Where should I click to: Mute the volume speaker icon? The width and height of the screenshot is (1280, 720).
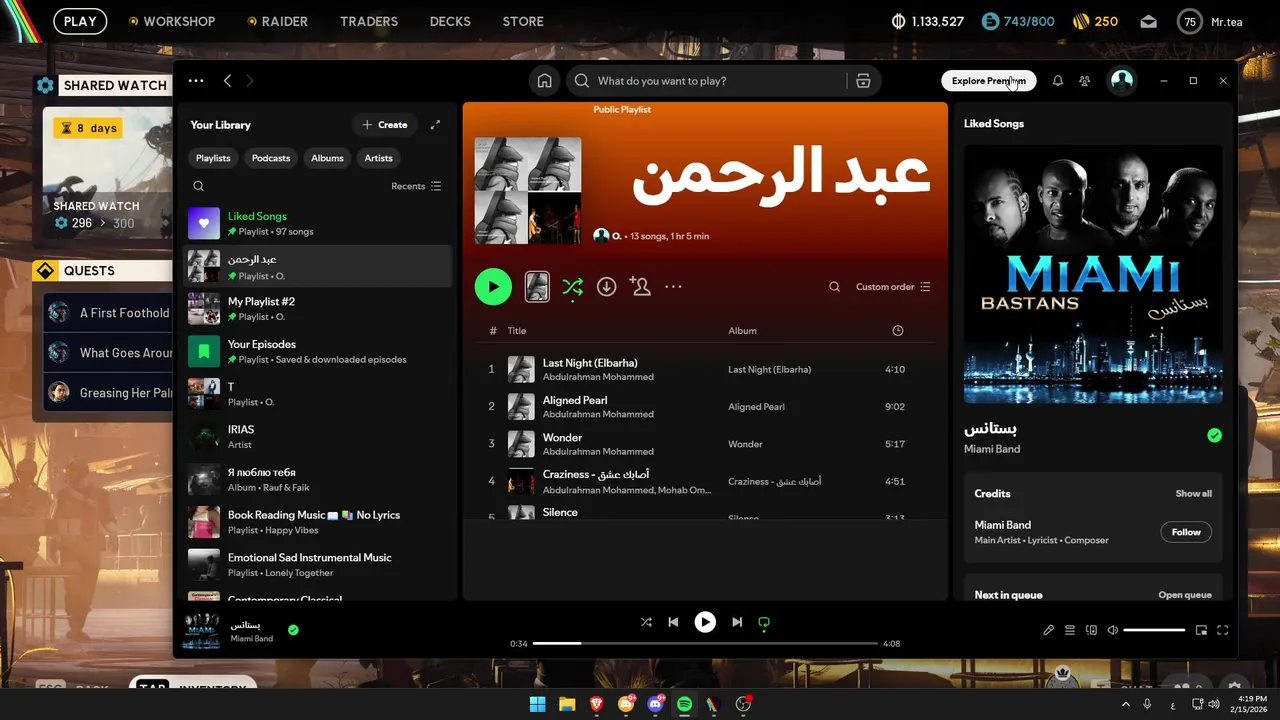1112,630
